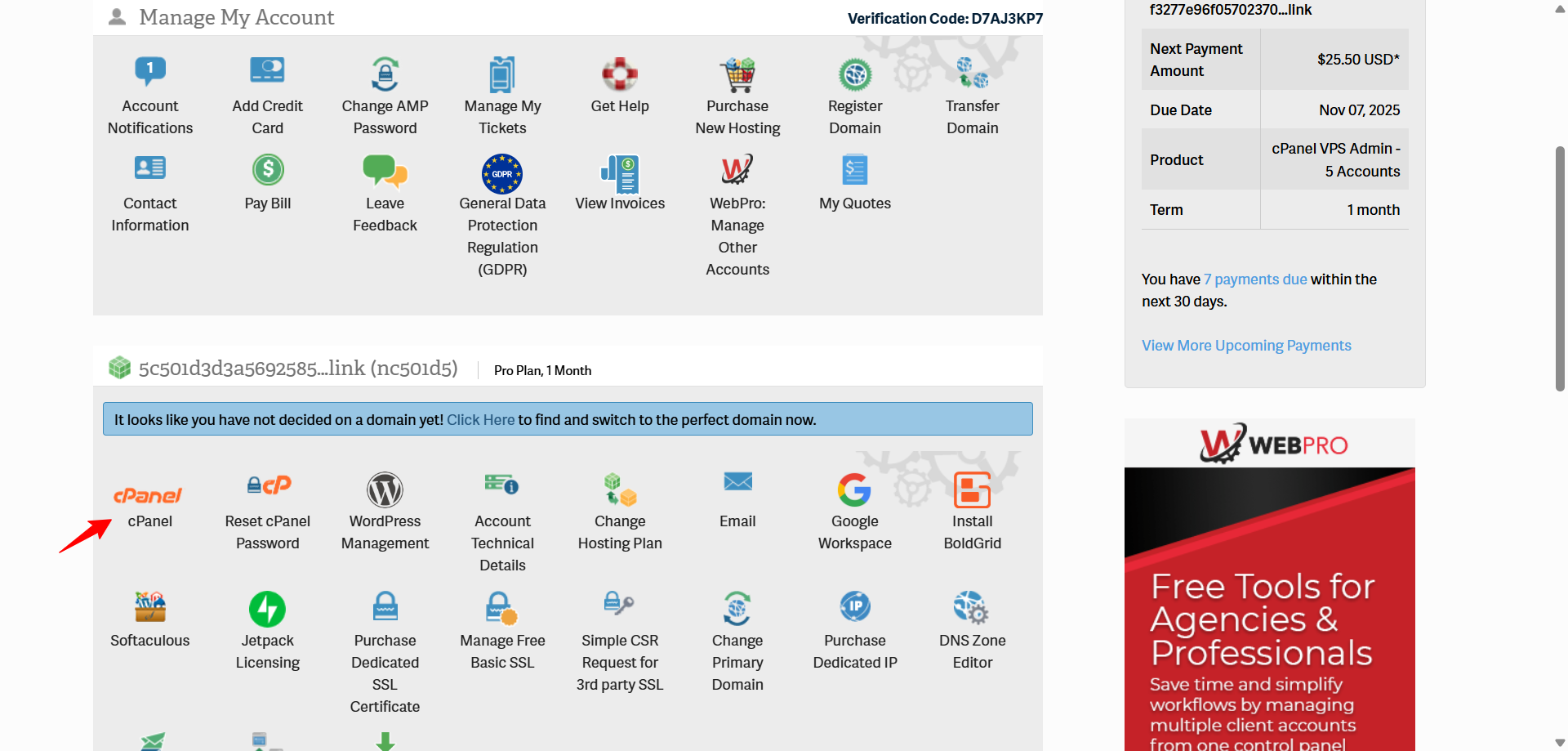Click the 5c501d3d3a5692585...link account heading
The height and width of the screenshot is (751, 1568).
pos(298,369)
